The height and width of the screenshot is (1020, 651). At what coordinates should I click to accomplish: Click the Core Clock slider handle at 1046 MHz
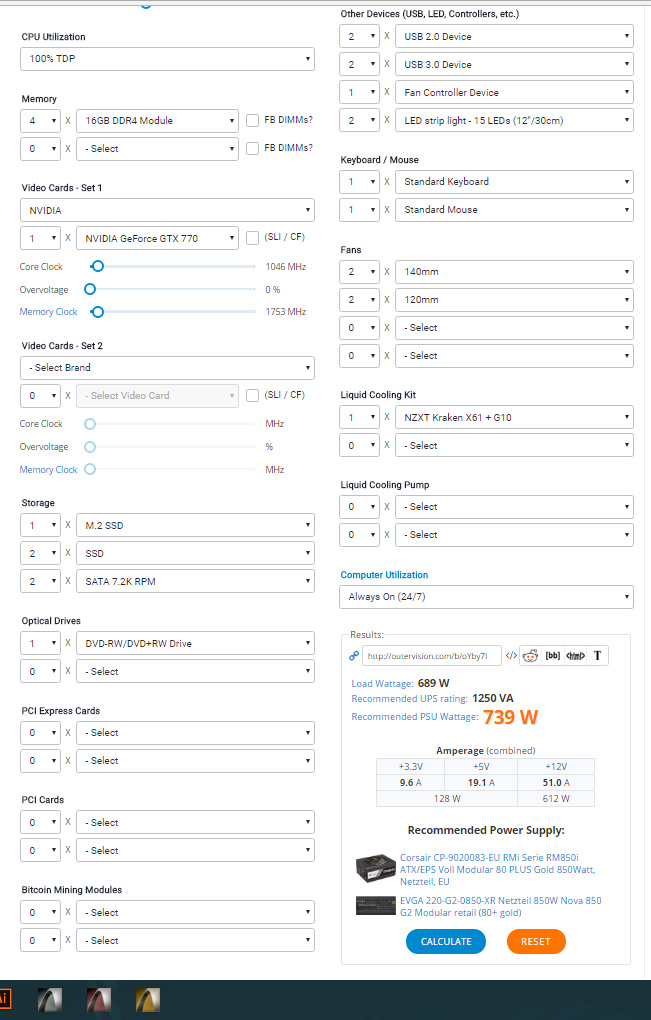(x=97, y=266)
